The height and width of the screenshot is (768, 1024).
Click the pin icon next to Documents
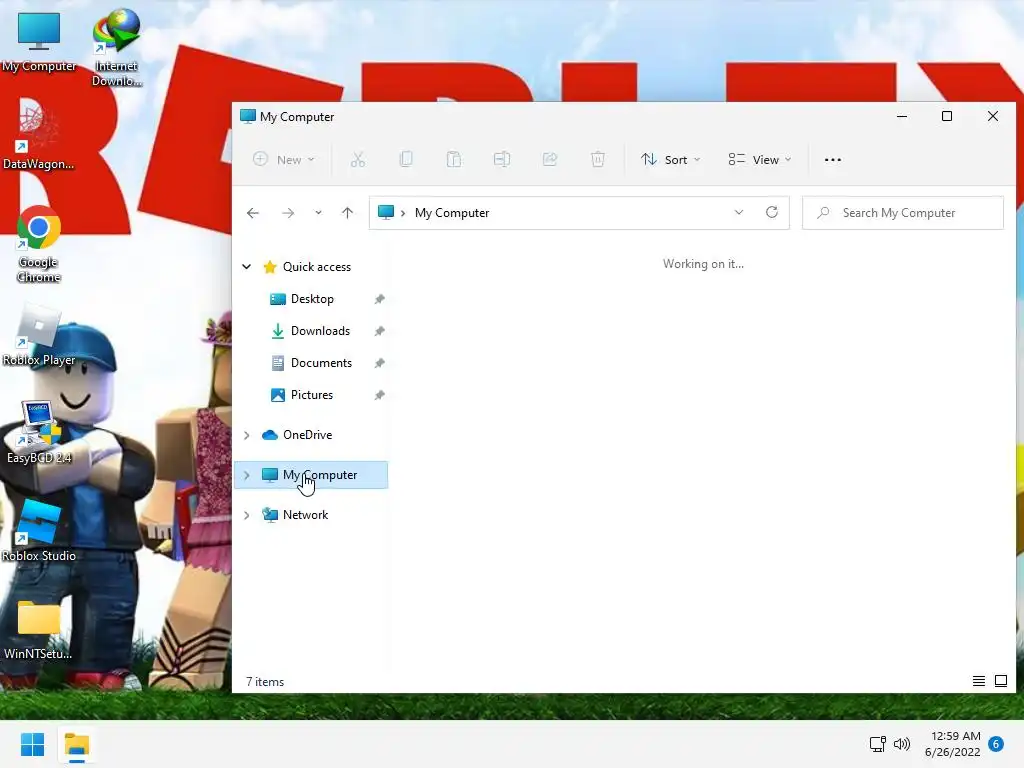tap(379, 363)
